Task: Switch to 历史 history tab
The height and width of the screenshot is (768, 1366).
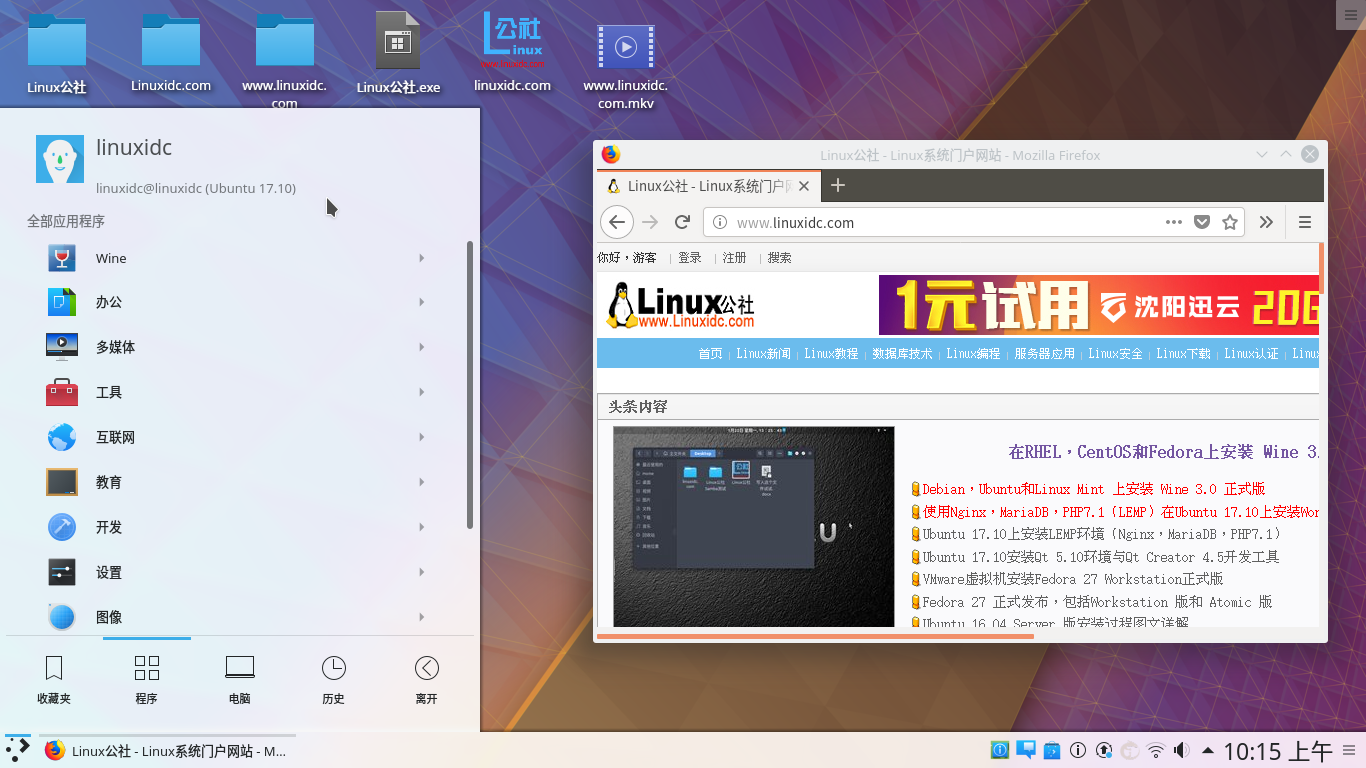Action: point(333,680)
